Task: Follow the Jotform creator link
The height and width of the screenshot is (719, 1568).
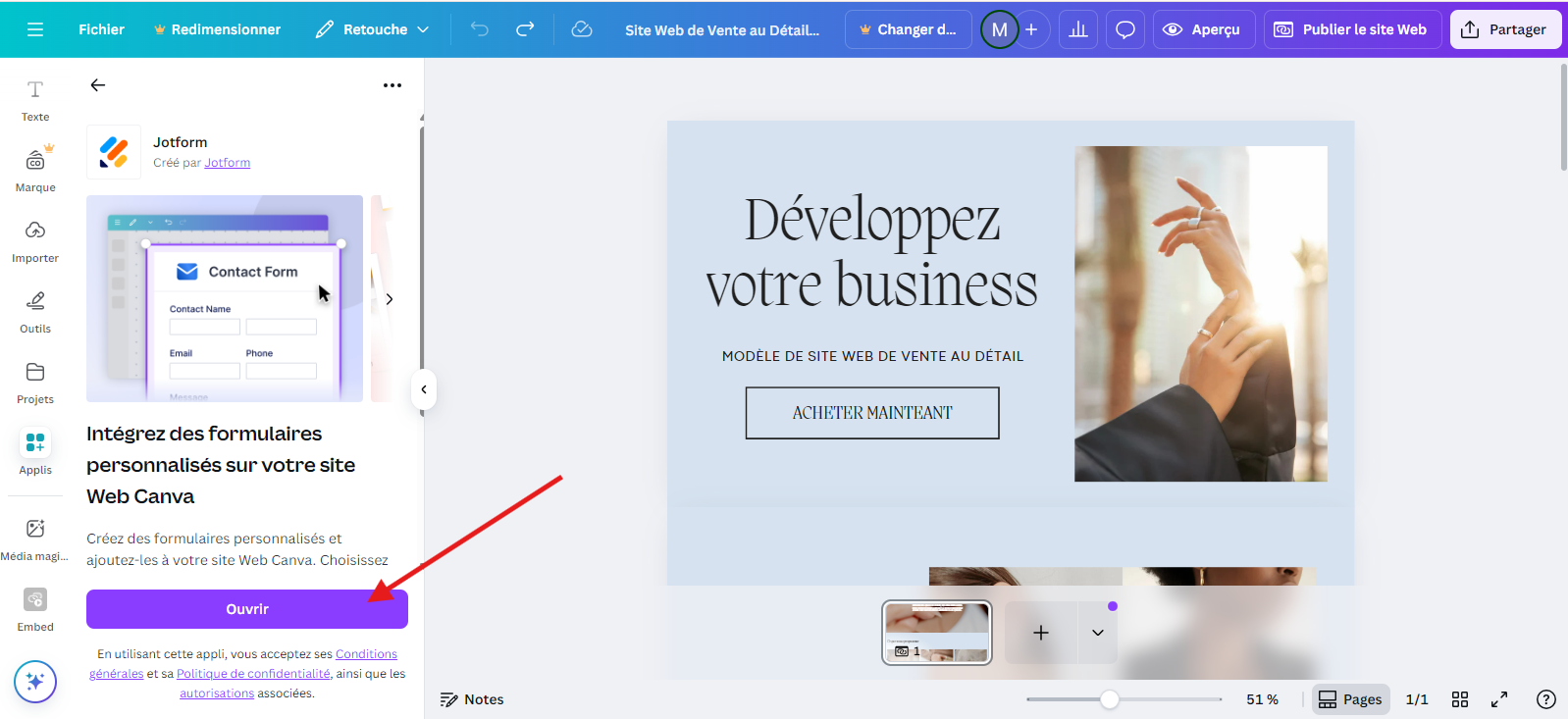Action: click(228, 163)
